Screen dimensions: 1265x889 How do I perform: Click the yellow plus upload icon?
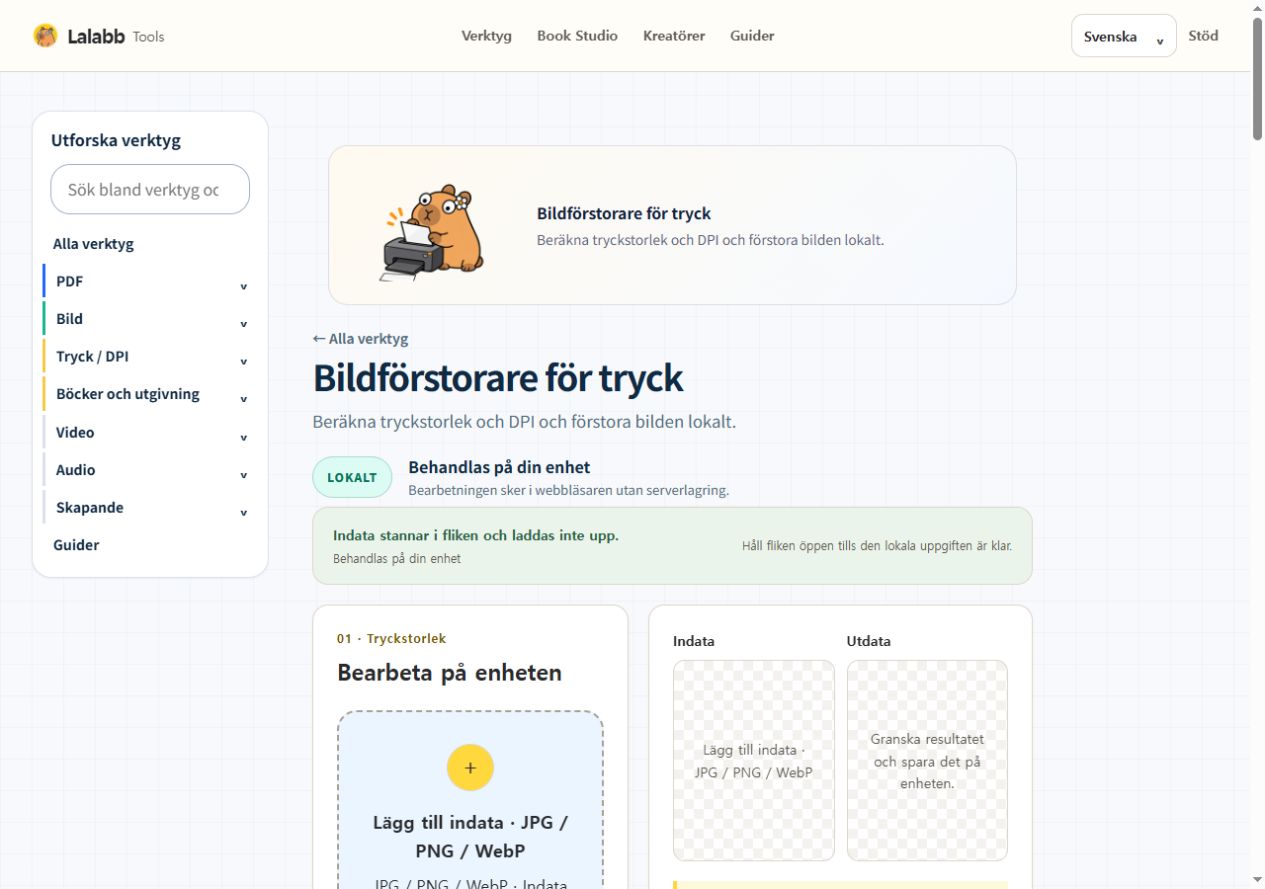470,768
